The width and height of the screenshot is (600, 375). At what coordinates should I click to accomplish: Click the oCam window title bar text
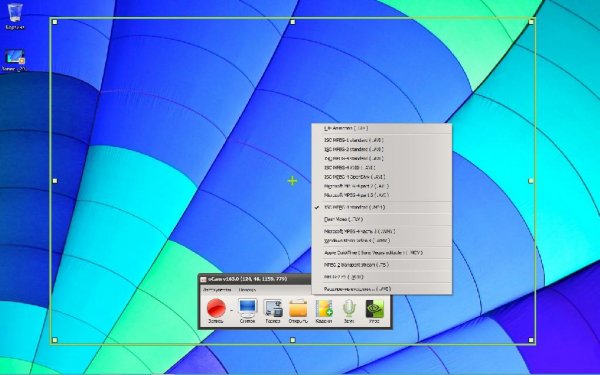(248, 279)
